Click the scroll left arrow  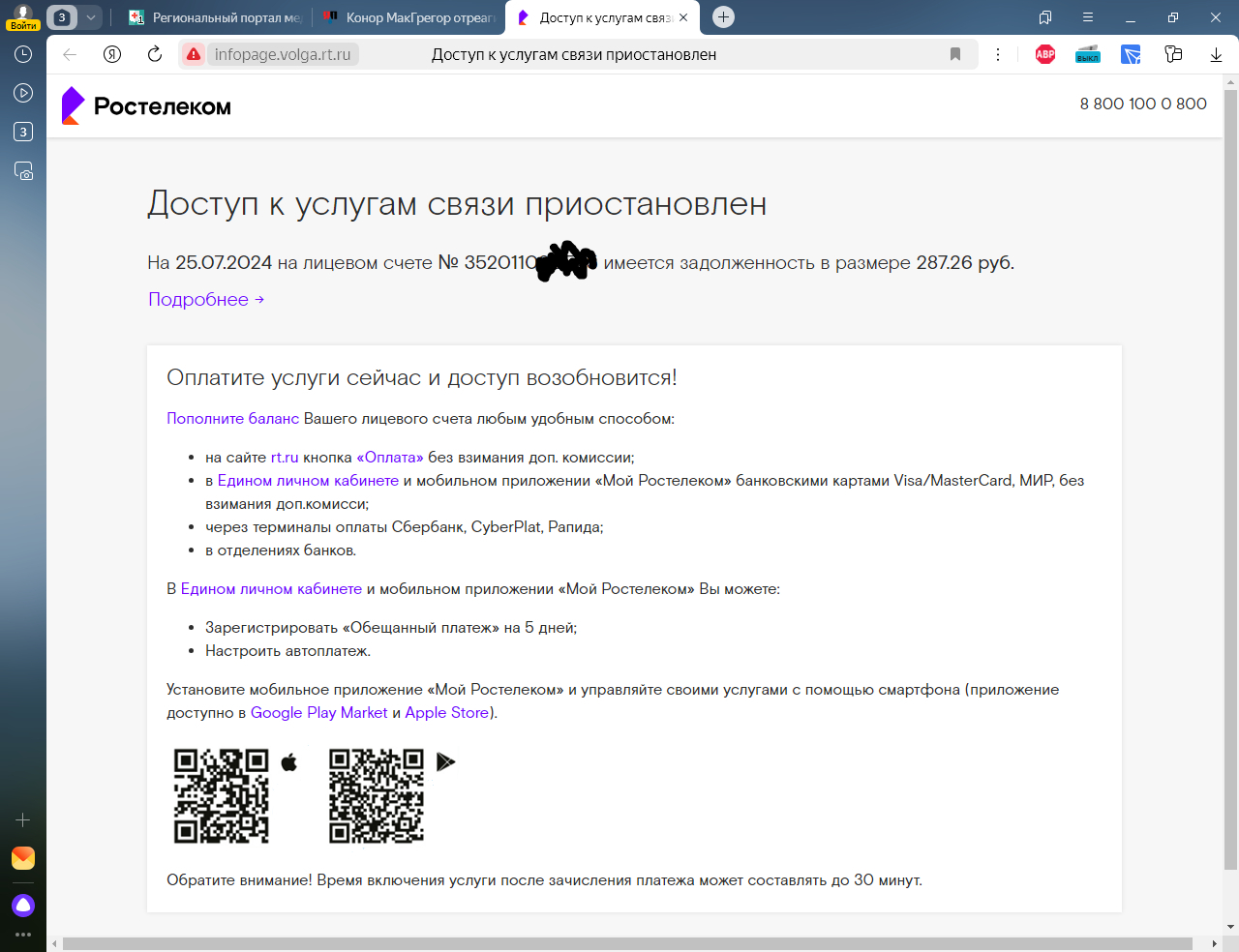[54, 943]
